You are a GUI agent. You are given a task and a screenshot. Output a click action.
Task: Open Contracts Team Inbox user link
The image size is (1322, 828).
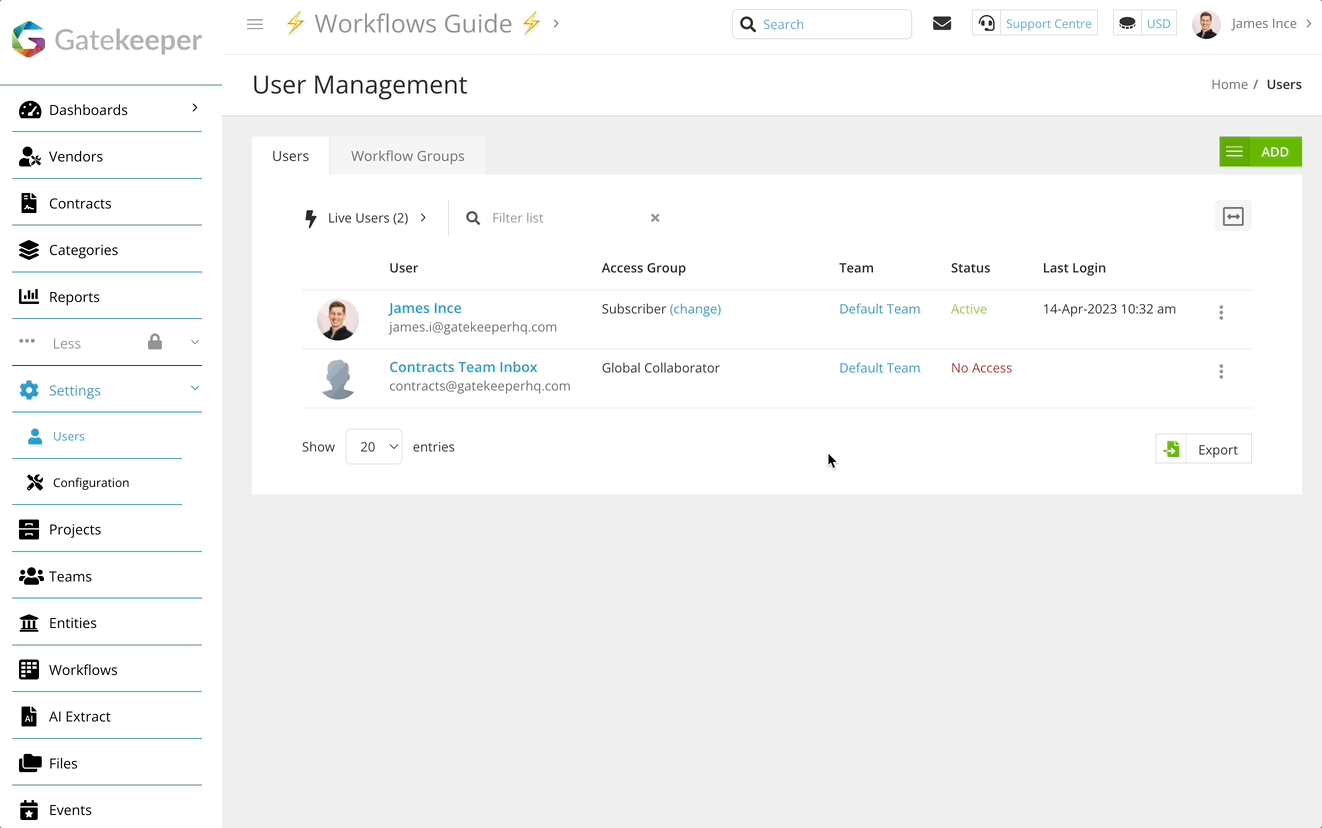[463, 367]
